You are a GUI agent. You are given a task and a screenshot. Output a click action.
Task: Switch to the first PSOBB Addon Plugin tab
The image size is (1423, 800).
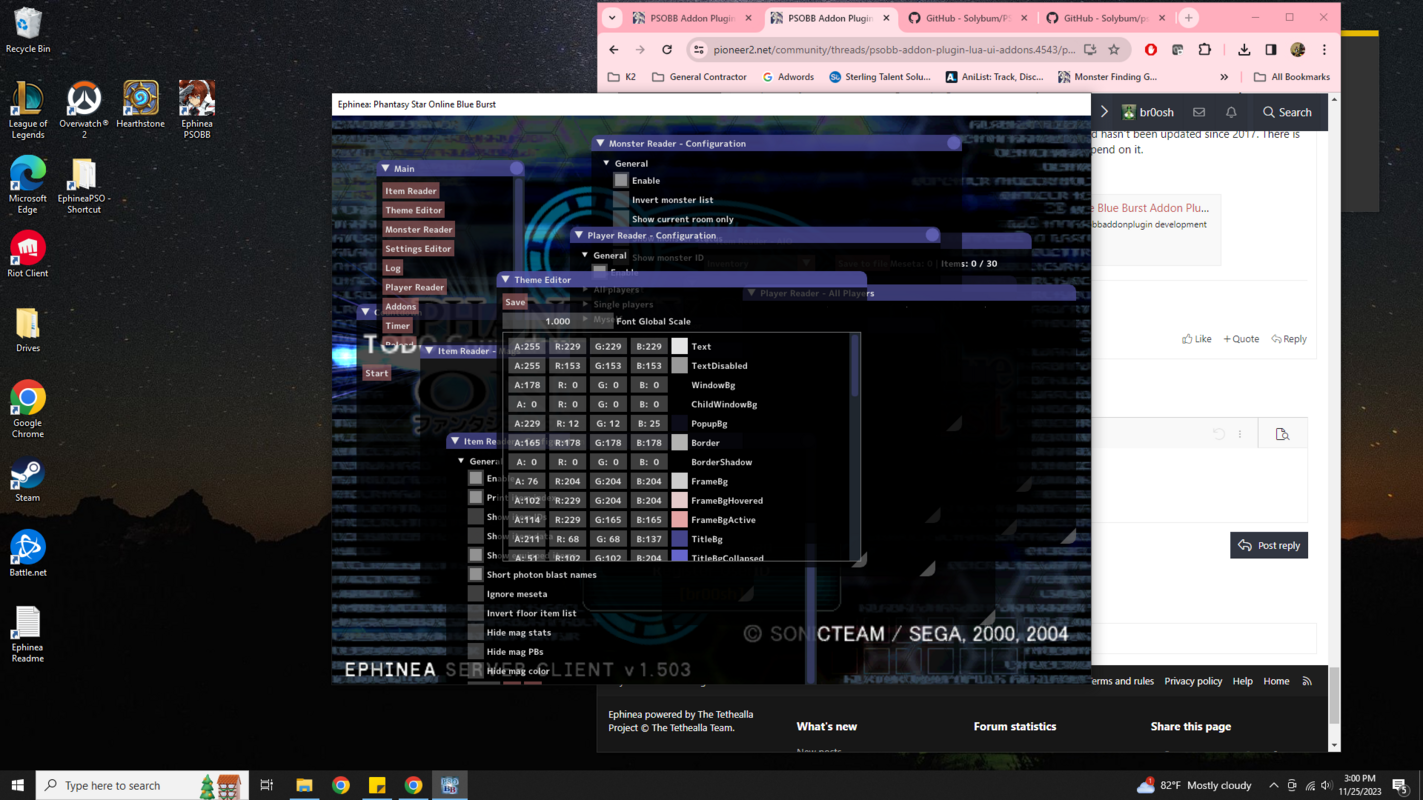[692, 18]
